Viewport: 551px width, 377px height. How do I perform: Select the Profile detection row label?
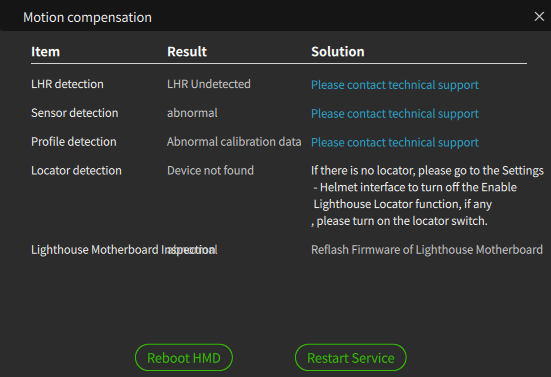click(x=74, y=142)
